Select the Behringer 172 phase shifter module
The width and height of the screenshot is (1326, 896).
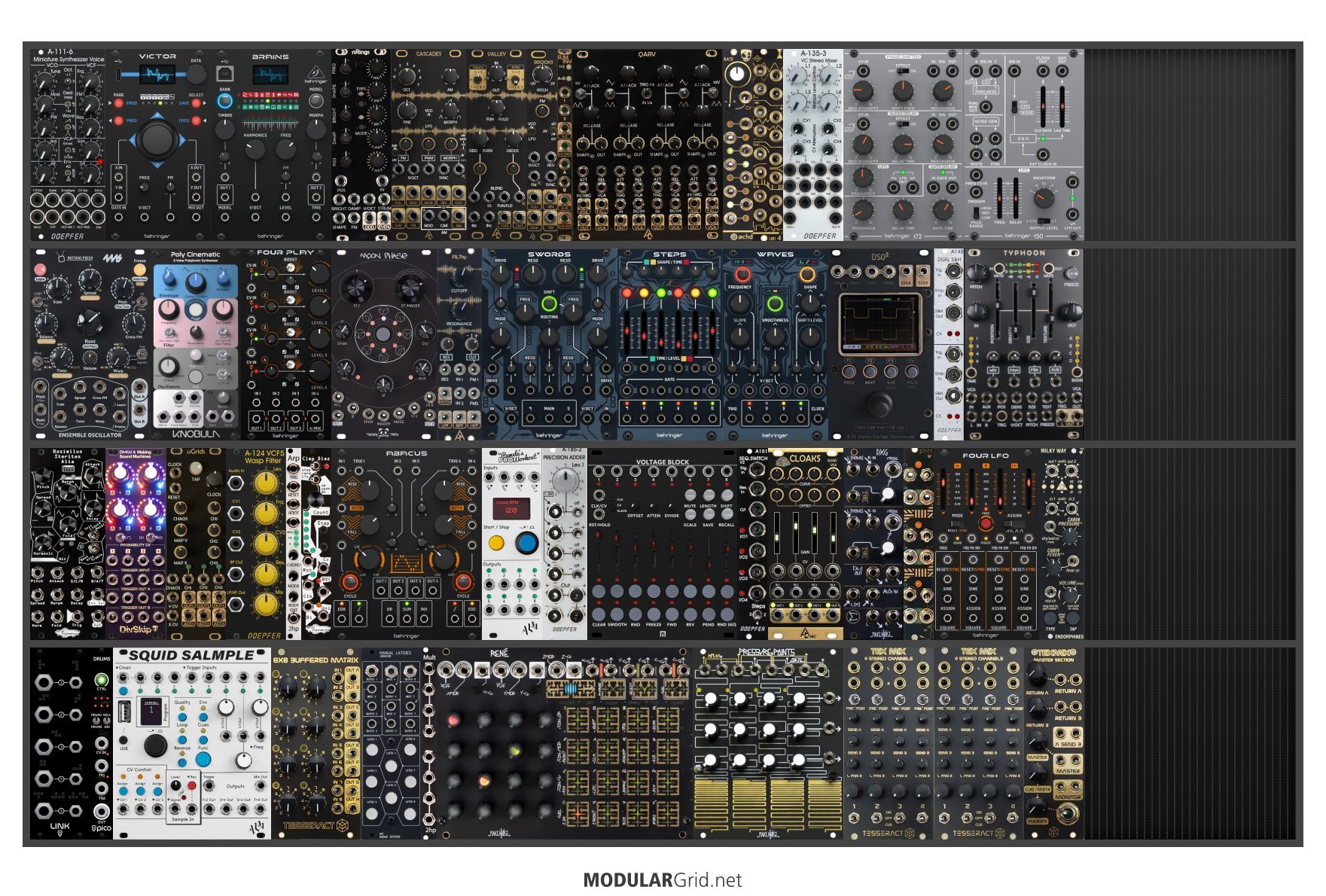coord(904,145)
